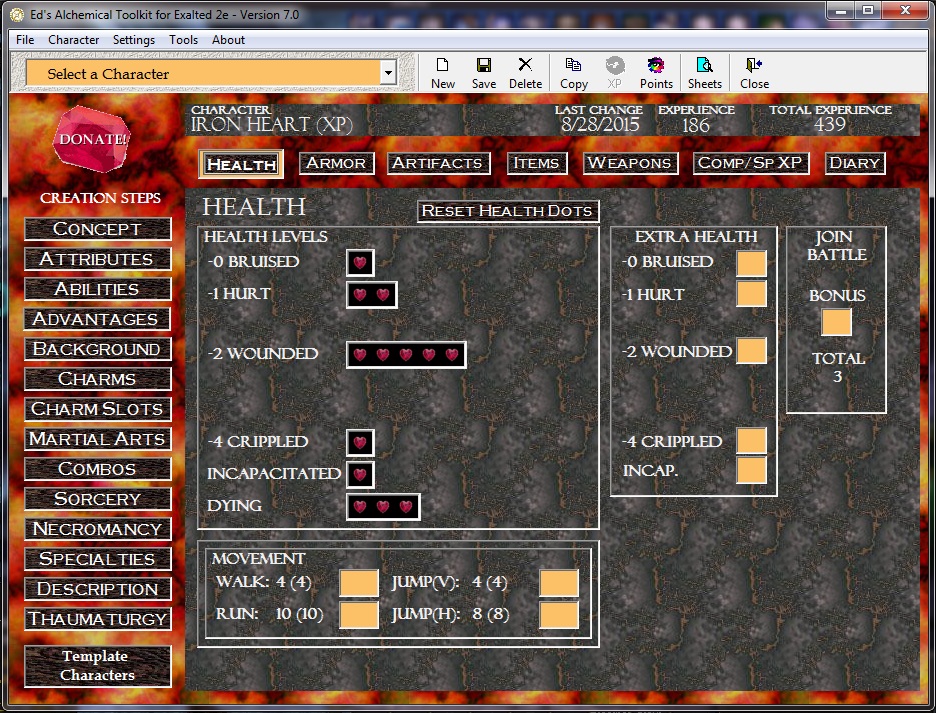Viewport: 936px width, 713px height.
Task: Click Extra Health -0 Bruised field
Action: 751,263
